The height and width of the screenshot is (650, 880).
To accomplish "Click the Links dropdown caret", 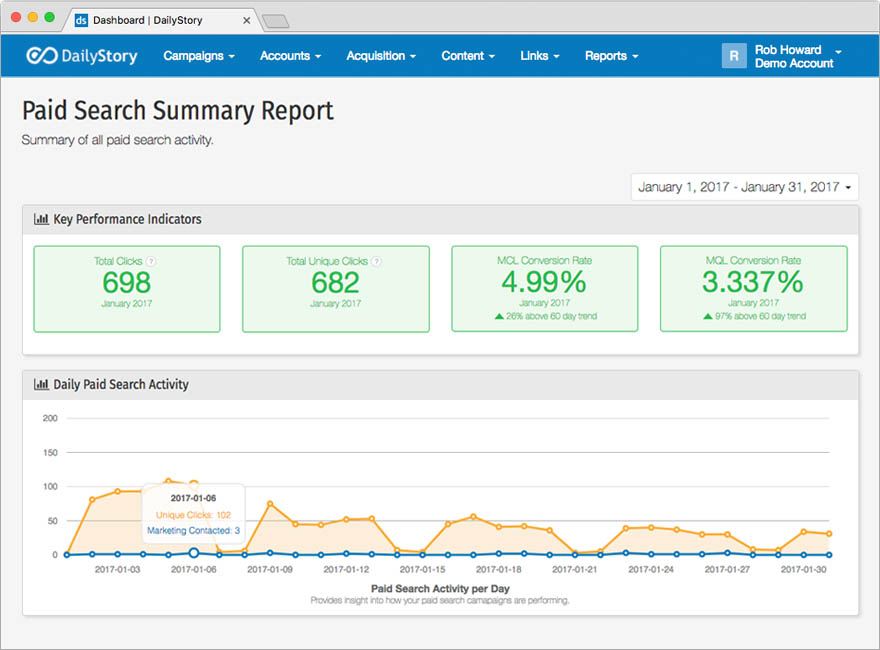I will [557, 57].
